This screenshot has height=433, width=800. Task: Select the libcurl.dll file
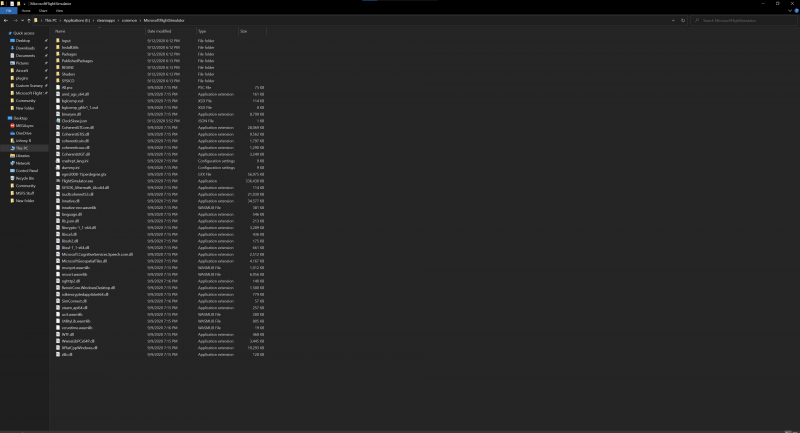pyautogui.click(x=69, y=234)
